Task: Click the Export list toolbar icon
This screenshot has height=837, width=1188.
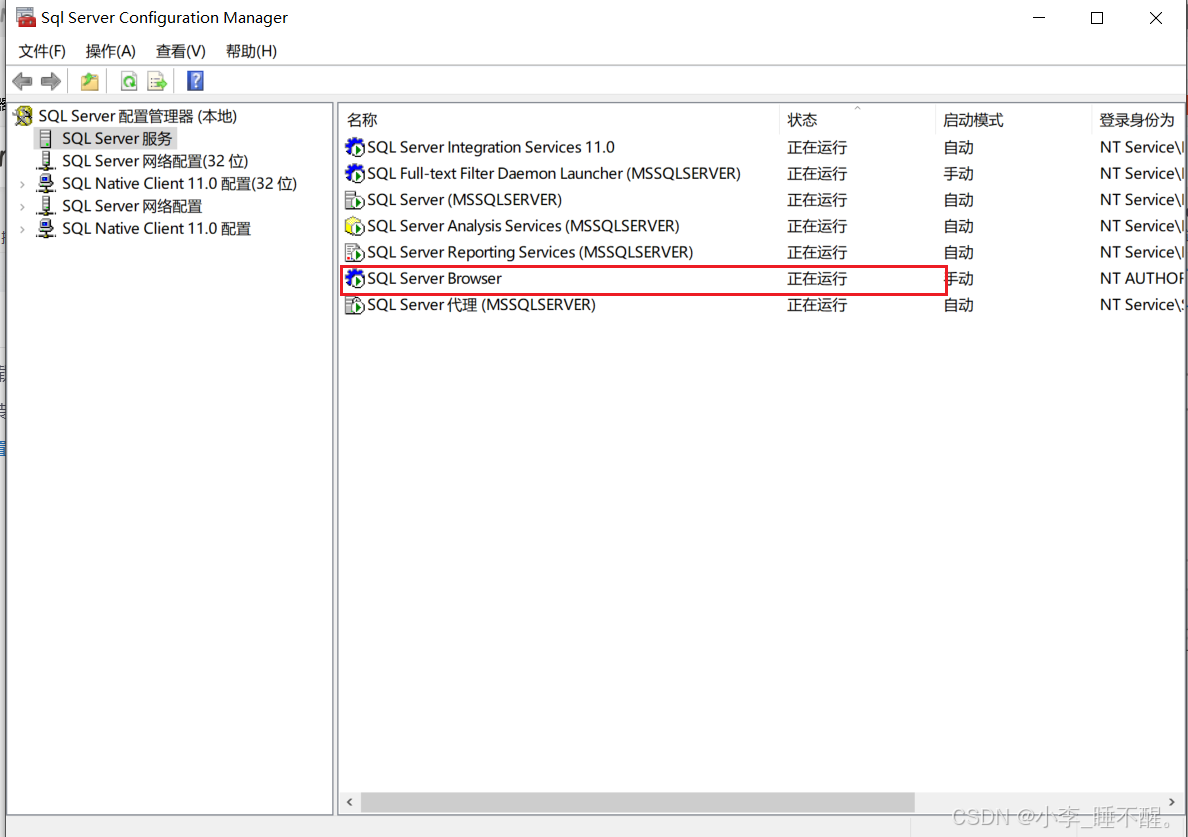Action: (157, 81)
